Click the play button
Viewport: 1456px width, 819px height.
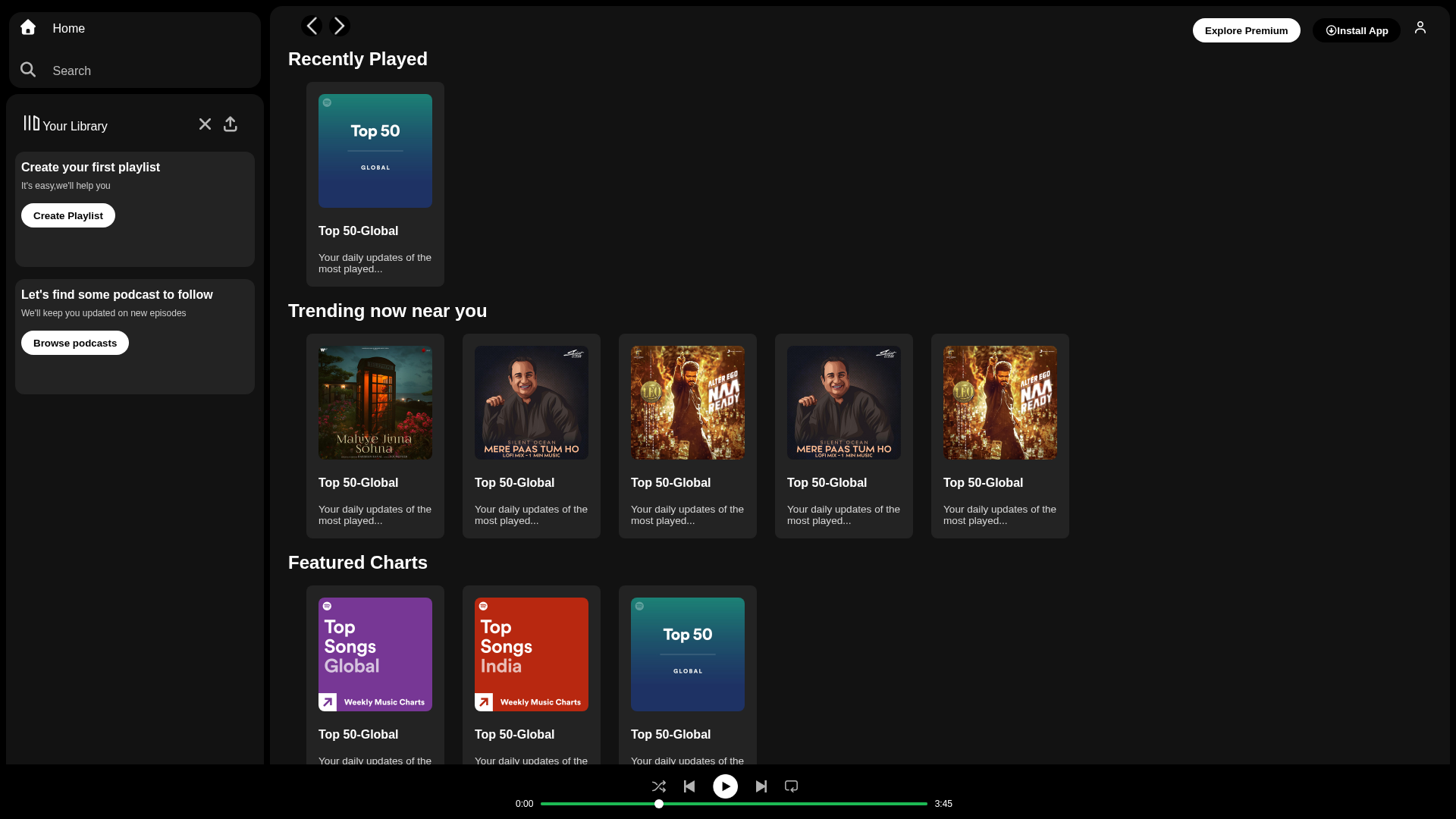click(x=725, y=786)
